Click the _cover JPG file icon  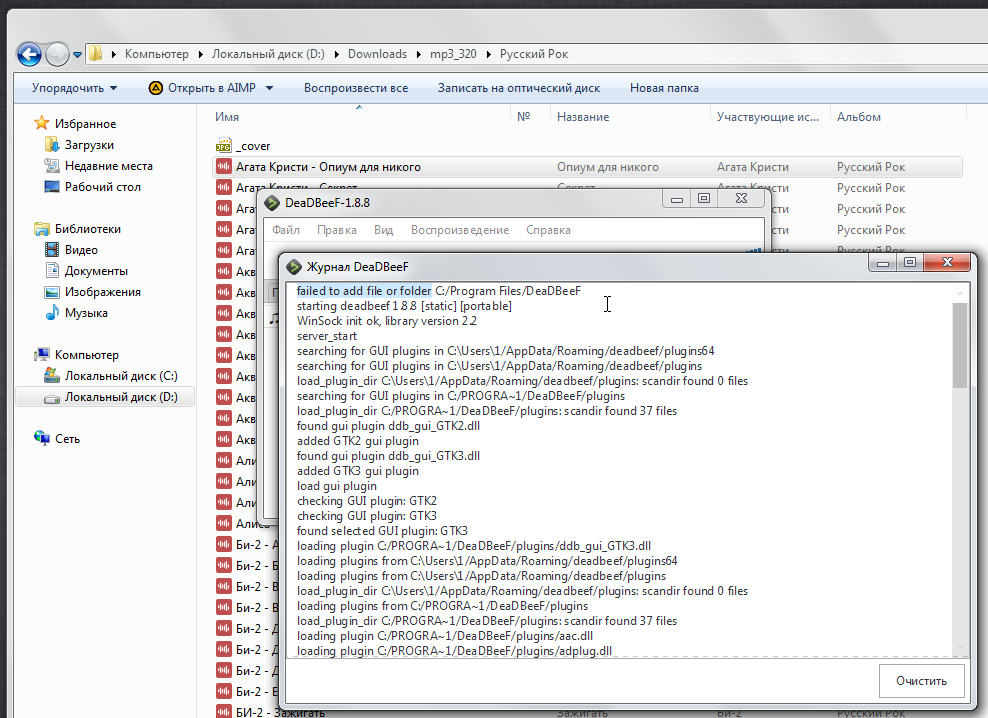[x=225, y=144]
